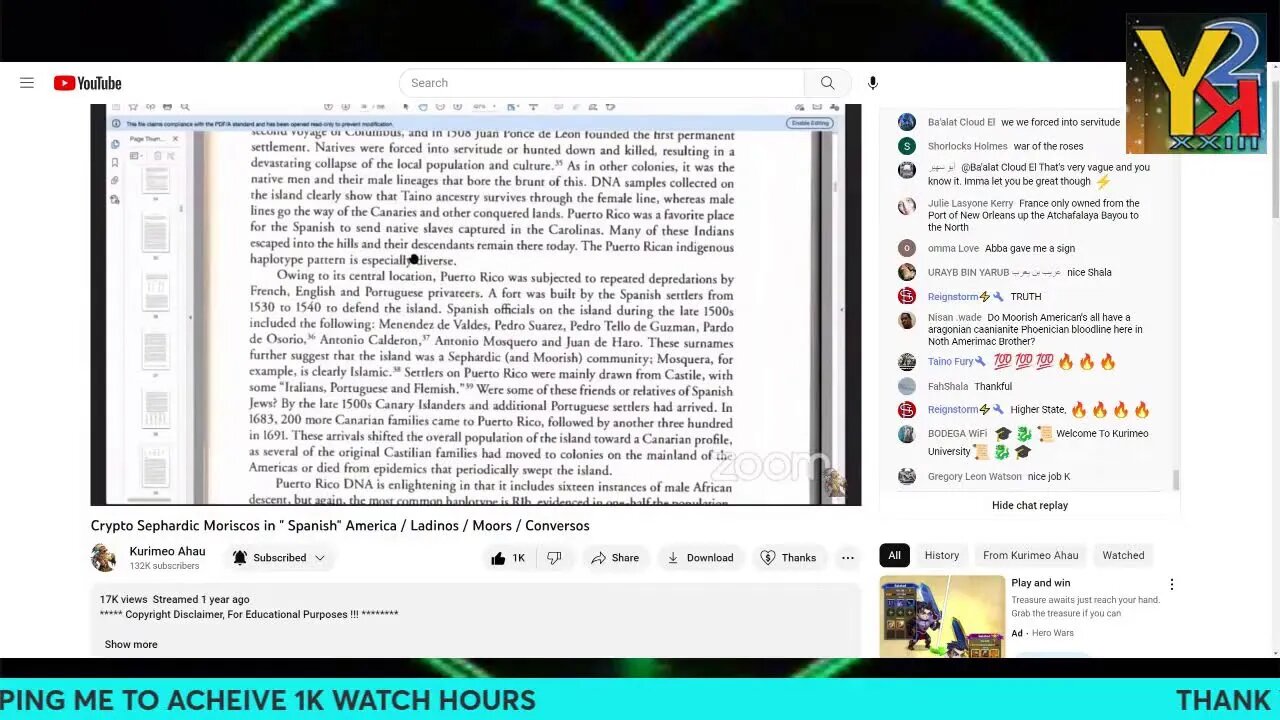The image size is (1280, 720).
Task: Send Thanks to the creator
Action: coord(788,558)
